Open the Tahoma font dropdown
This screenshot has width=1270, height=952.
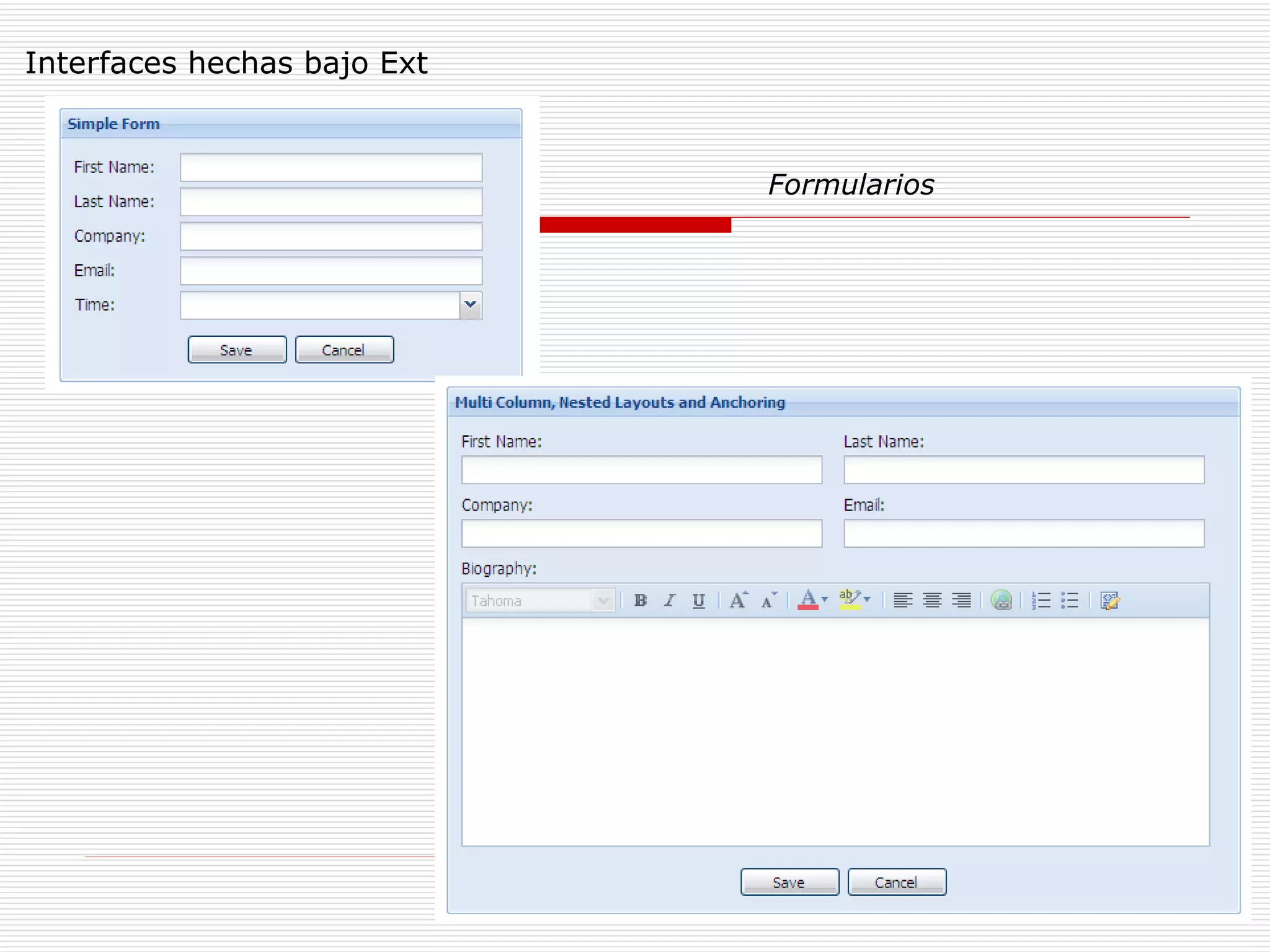click(603, 601)
